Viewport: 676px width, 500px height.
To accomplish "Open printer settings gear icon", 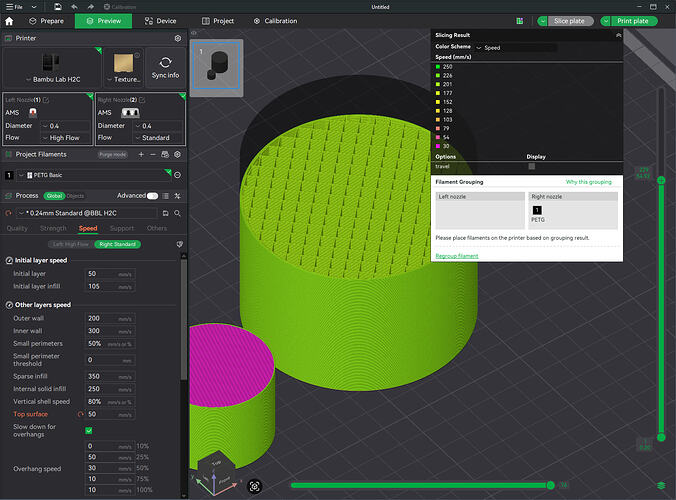I will (x=178, y=38).
